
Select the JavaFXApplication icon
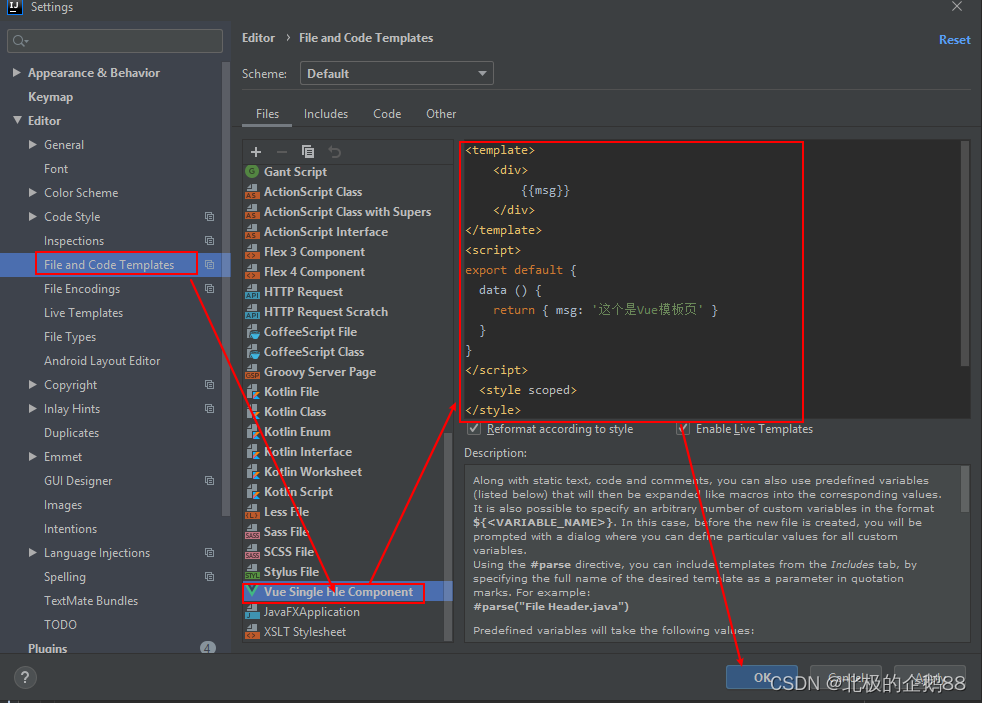[252, 612]
